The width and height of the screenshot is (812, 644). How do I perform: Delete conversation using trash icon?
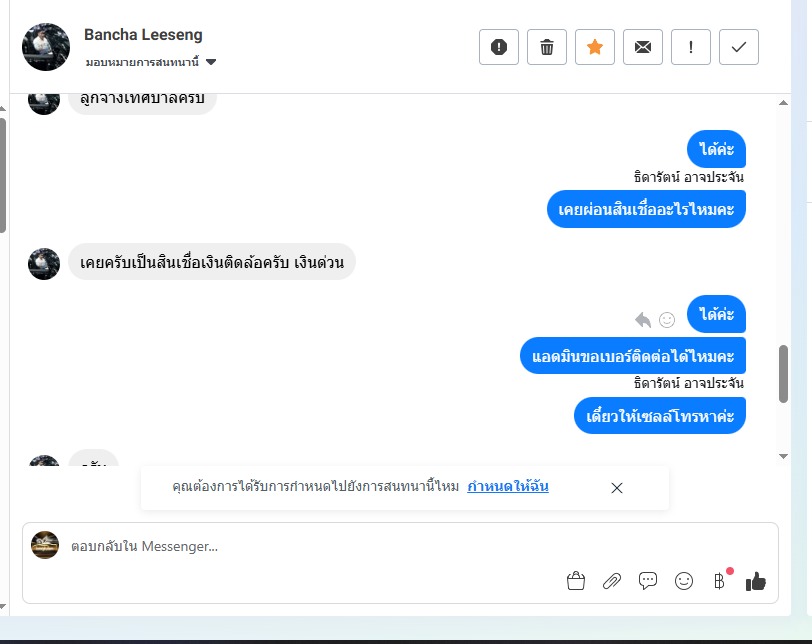547,47
